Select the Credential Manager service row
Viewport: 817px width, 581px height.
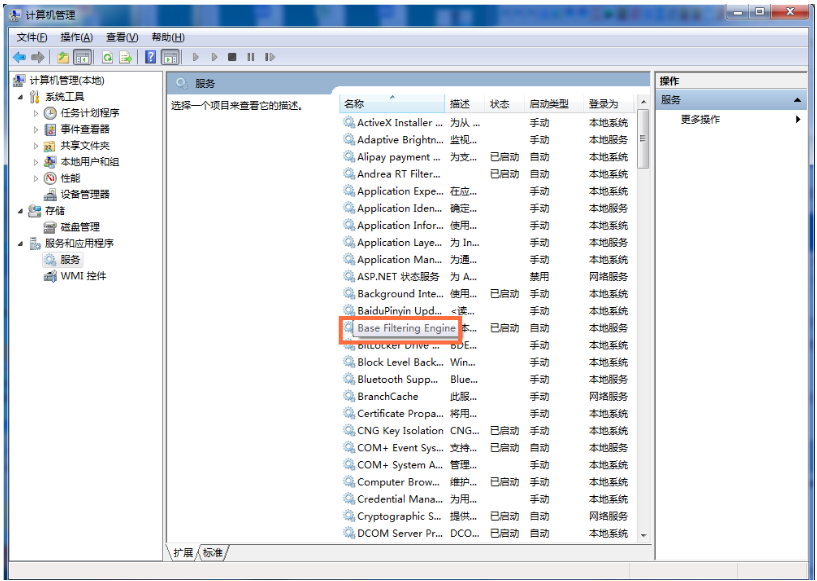487,499
